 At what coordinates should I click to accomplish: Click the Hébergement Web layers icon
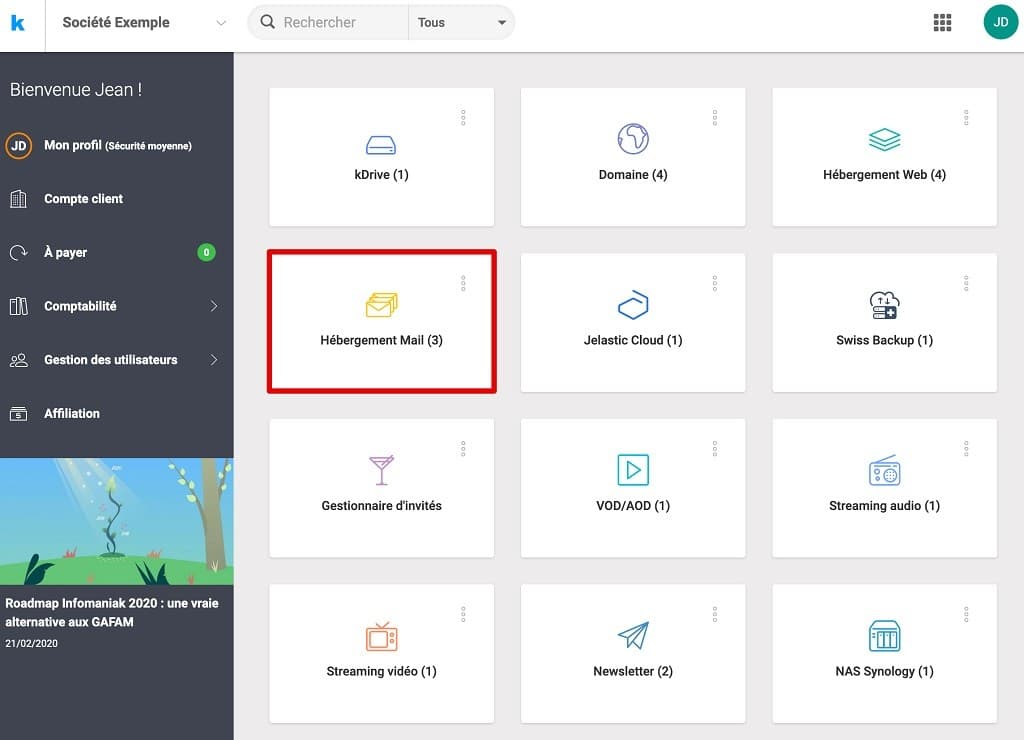tap(884, 140)
